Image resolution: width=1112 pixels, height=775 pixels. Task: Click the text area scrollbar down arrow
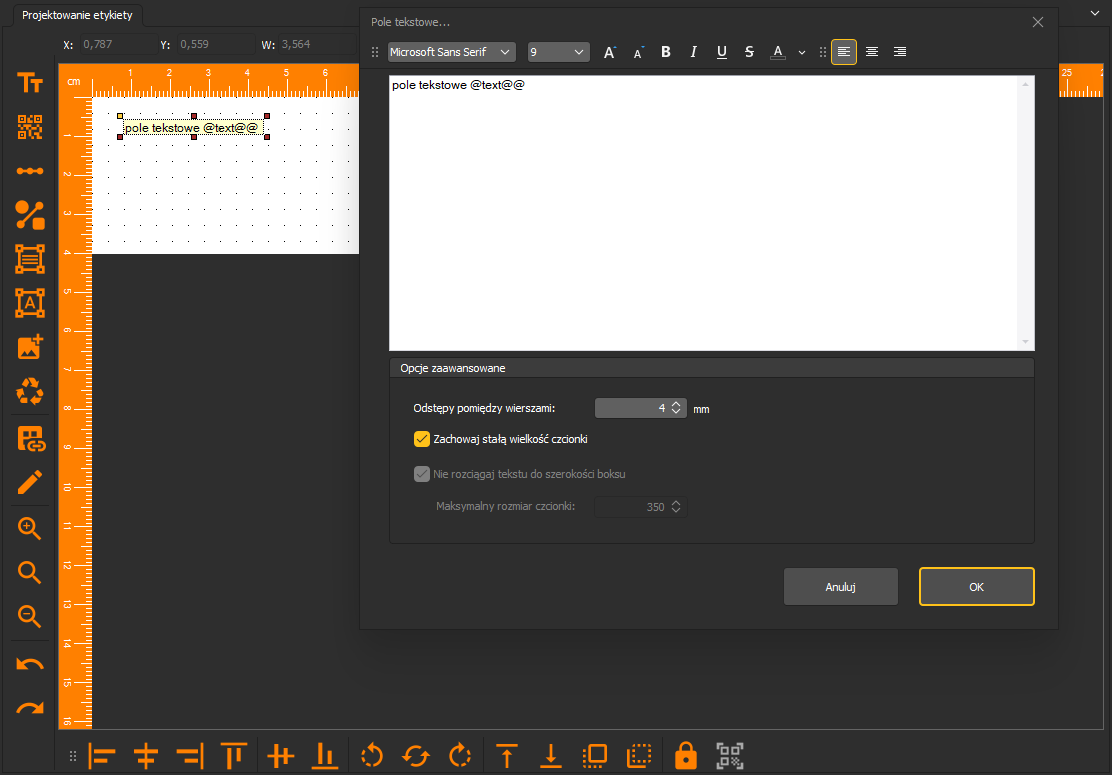(1025, 342)
